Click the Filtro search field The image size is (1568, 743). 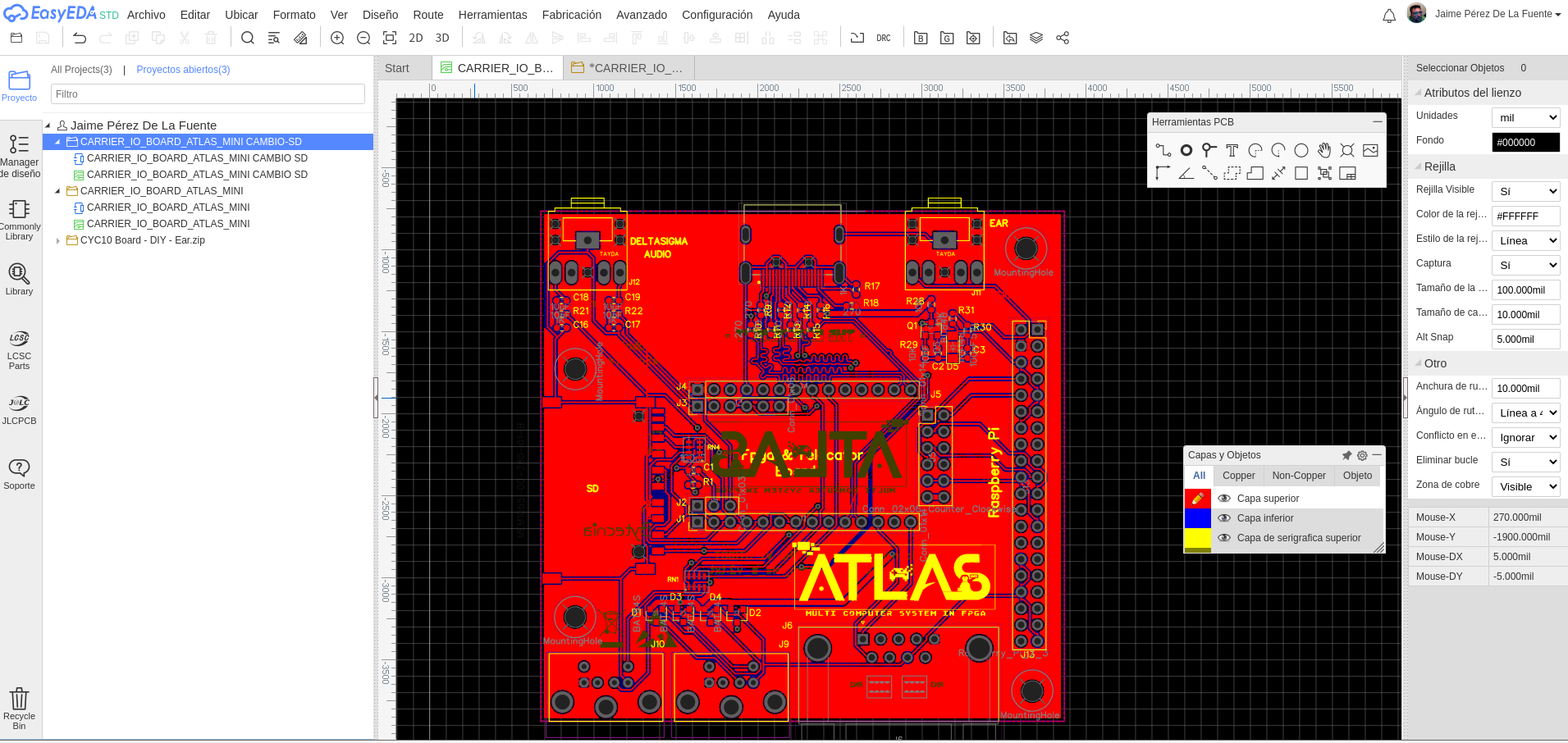coord(208,94)
